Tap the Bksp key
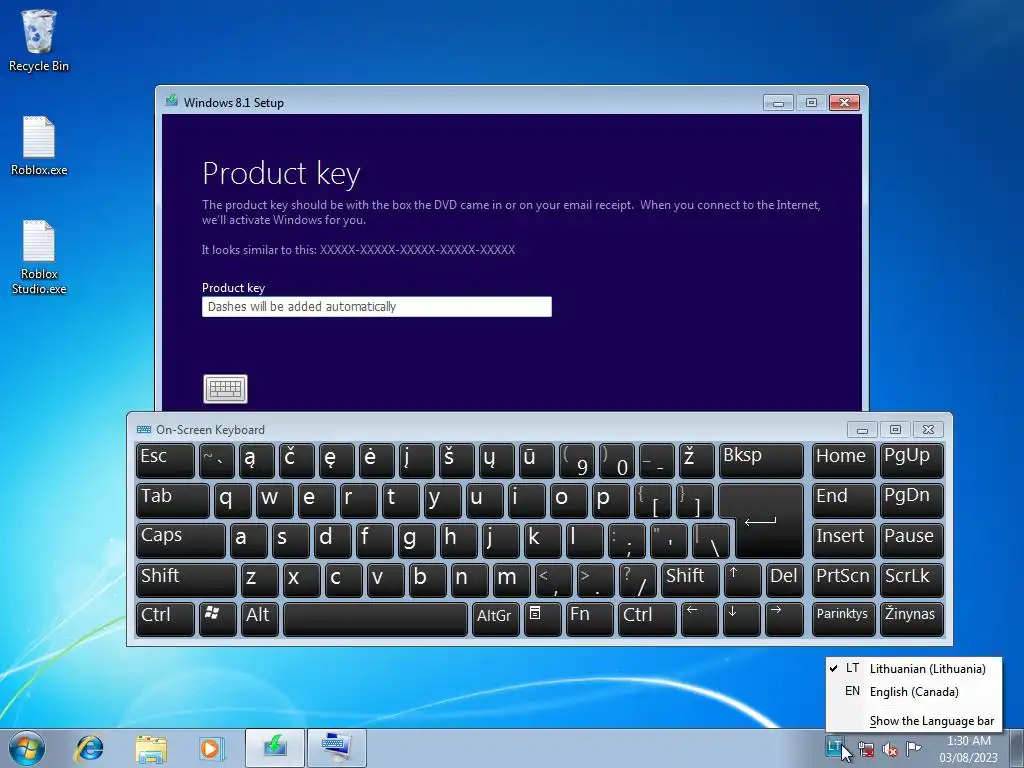1024x768 pixels. coord(761,460)
